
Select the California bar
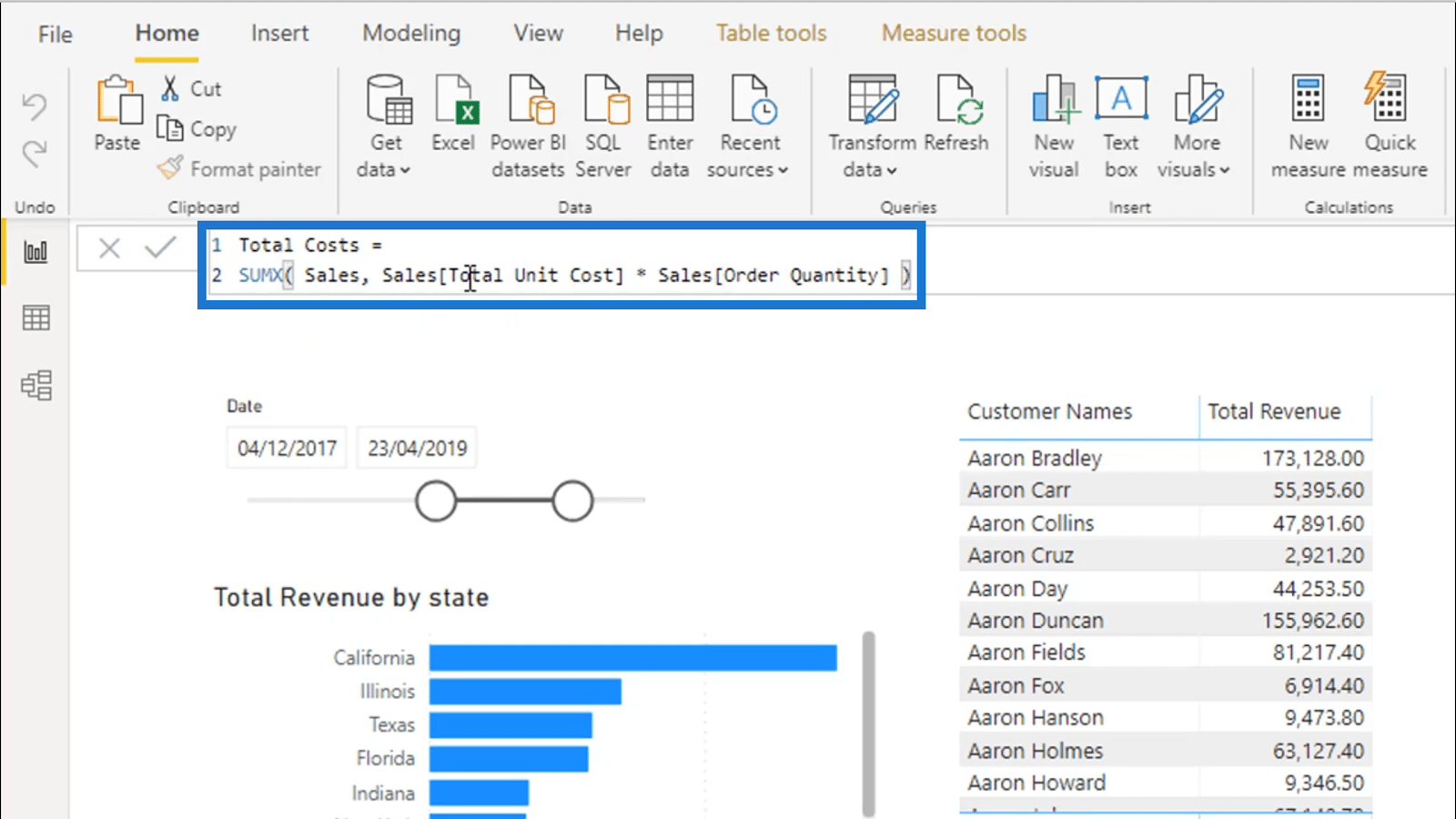[633, 658]
